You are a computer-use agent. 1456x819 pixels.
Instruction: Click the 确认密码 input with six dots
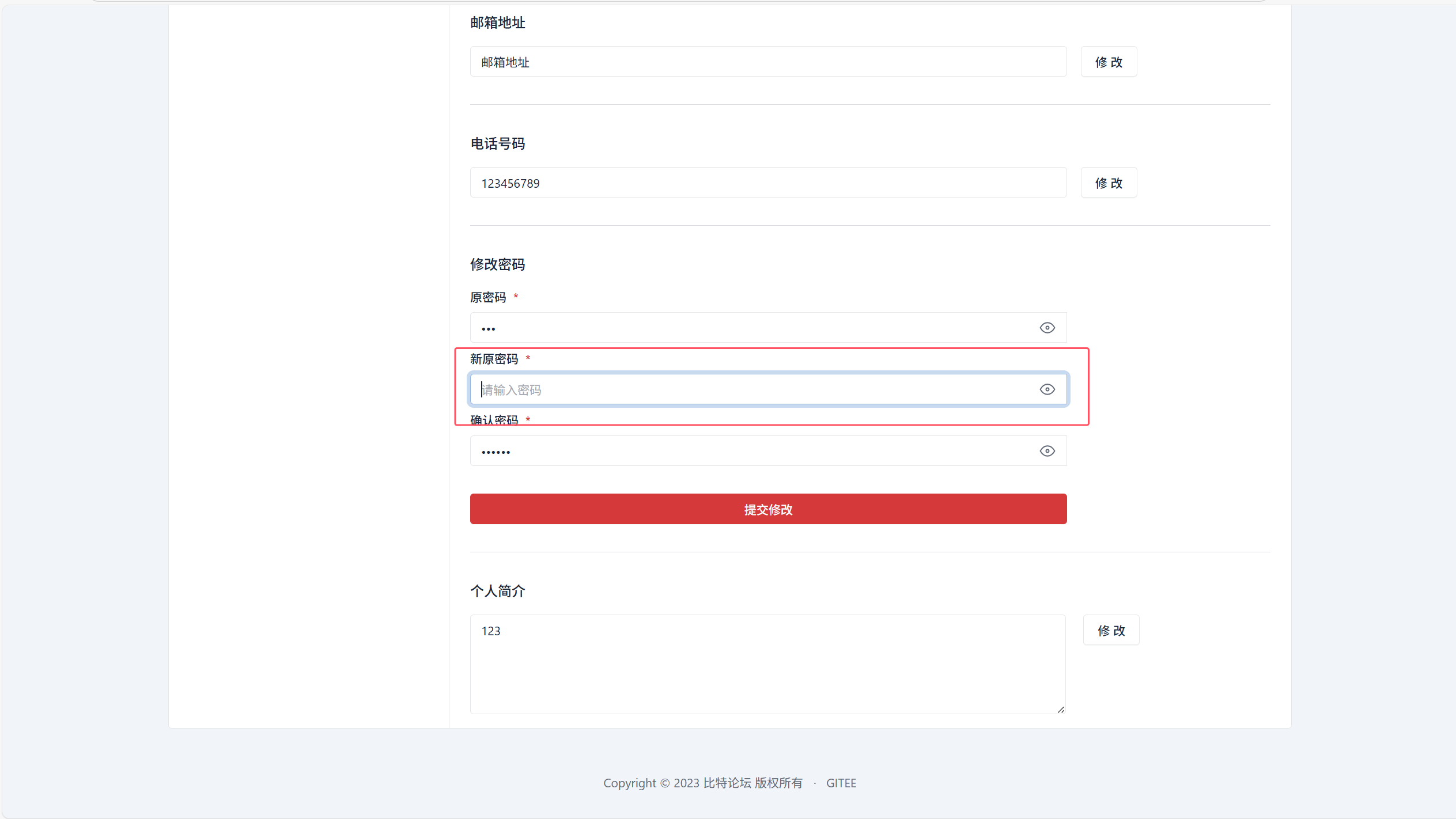[749, 451]
